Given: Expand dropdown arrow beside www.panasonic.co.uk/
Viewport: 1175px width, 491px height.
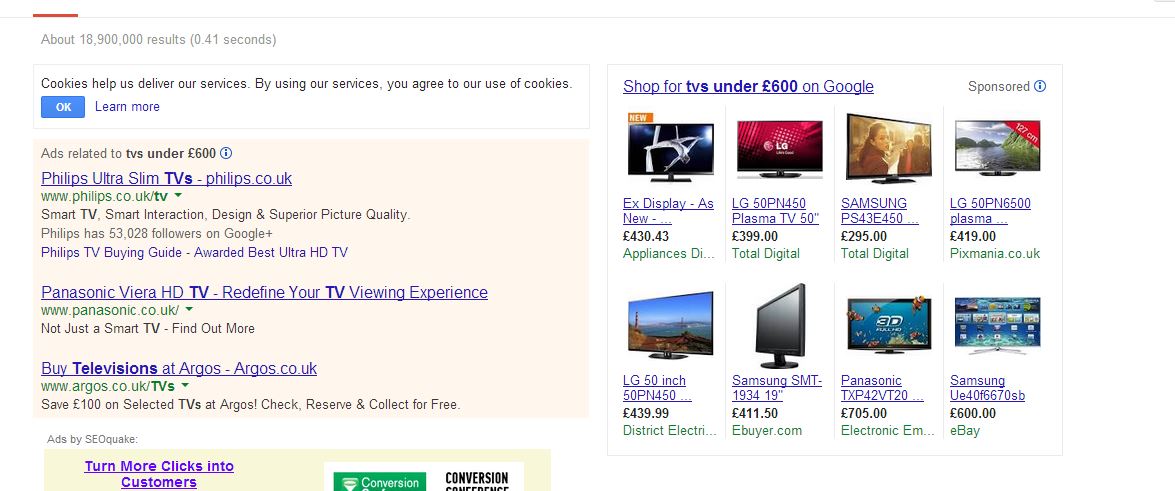Looking at the screenshot, I should [x=189, y=309].
